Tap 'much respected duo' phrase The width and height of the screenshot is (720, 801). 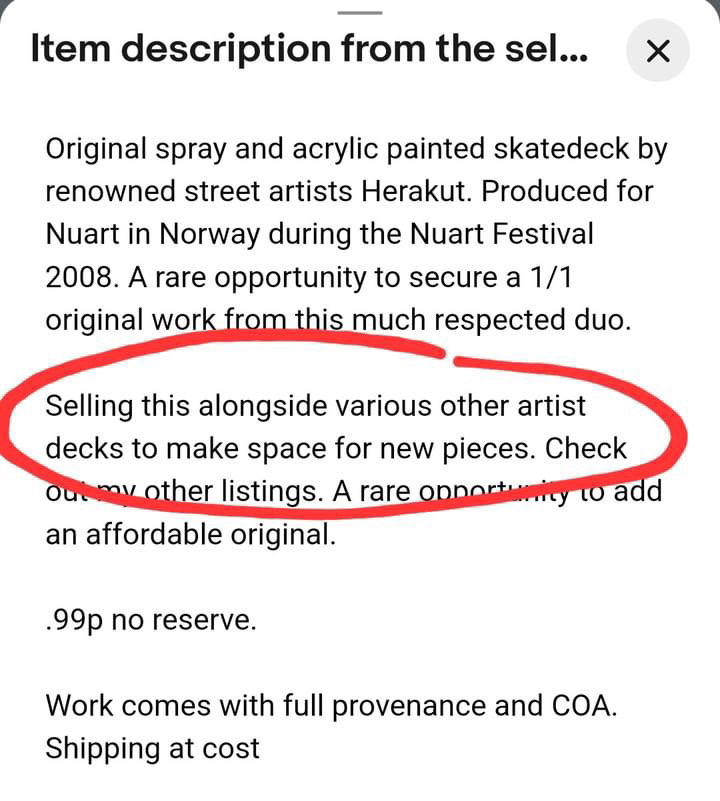[492, 321]
